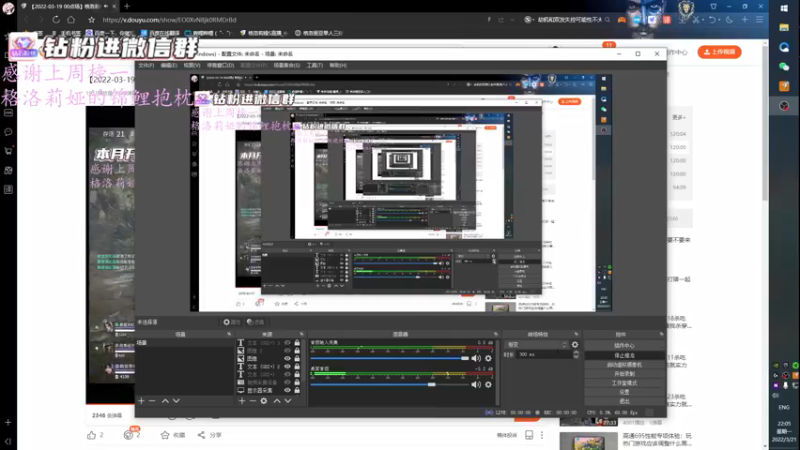Expand the 更多> list on the Douyu page
Viewport: 800px width, 450px height.
pyautogui.click(x=679, y=117)
